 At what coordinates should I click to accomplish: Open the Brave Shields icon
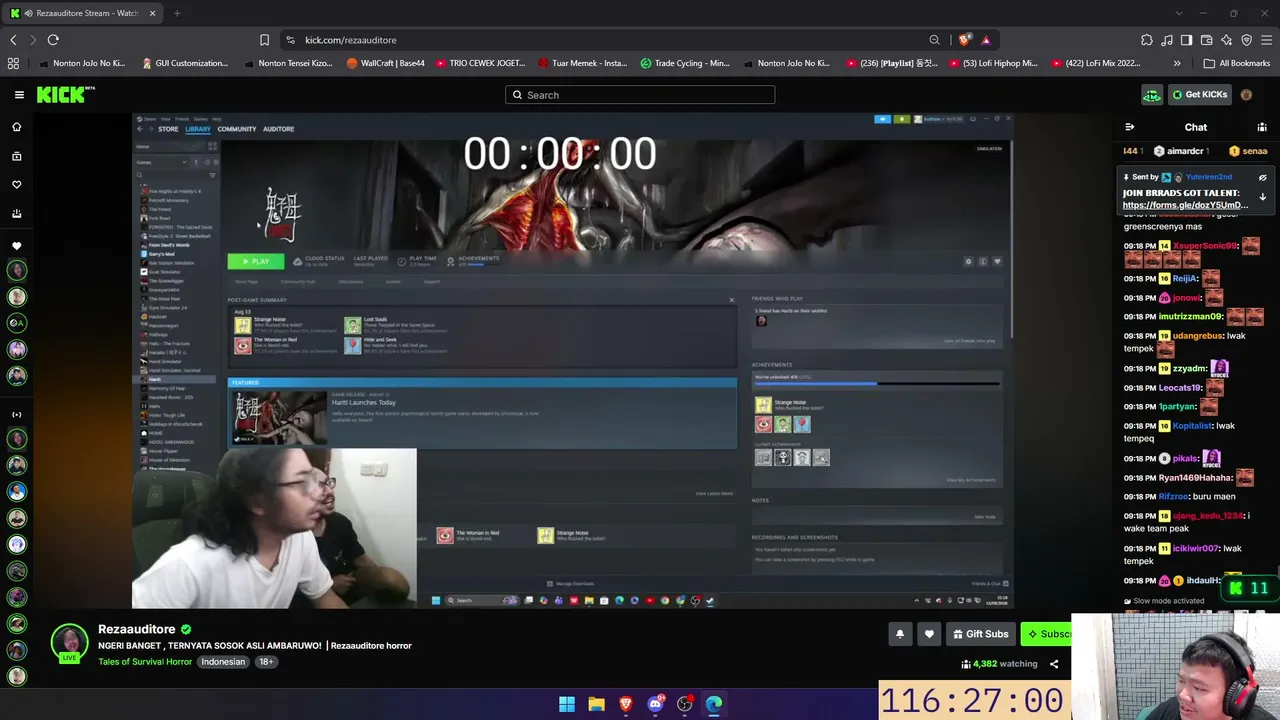pyautogui.click(x=964, y=40)
